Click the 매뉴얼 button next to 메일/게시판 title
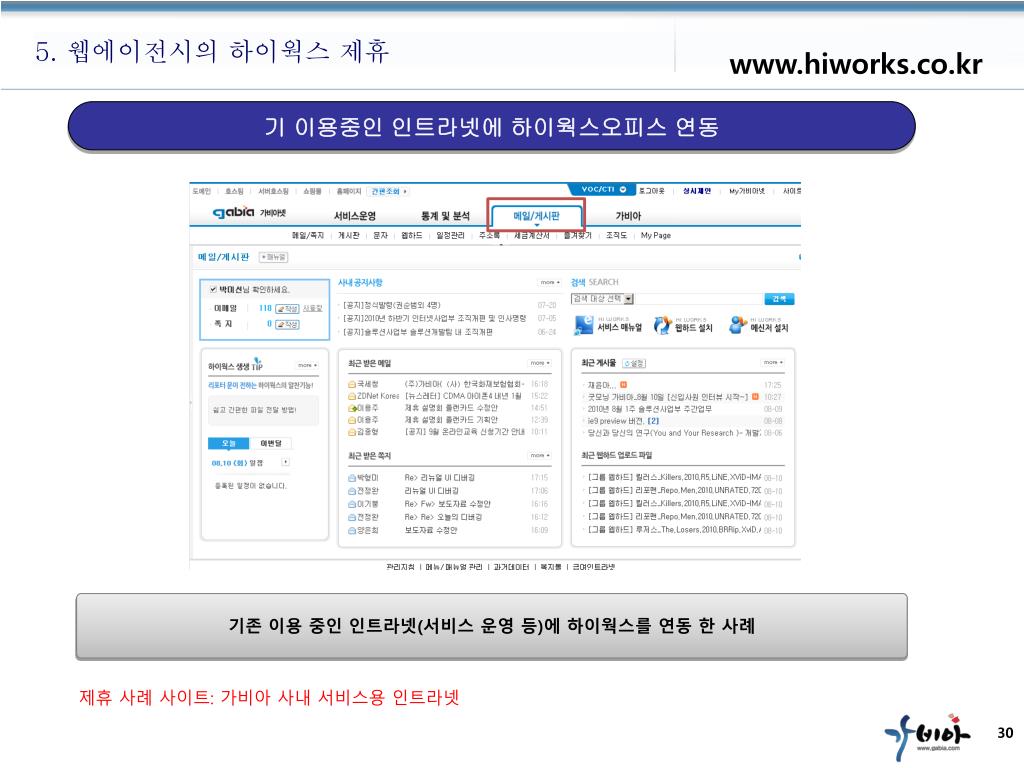Screen dimensions: 1024x768 tap(274, 257)
